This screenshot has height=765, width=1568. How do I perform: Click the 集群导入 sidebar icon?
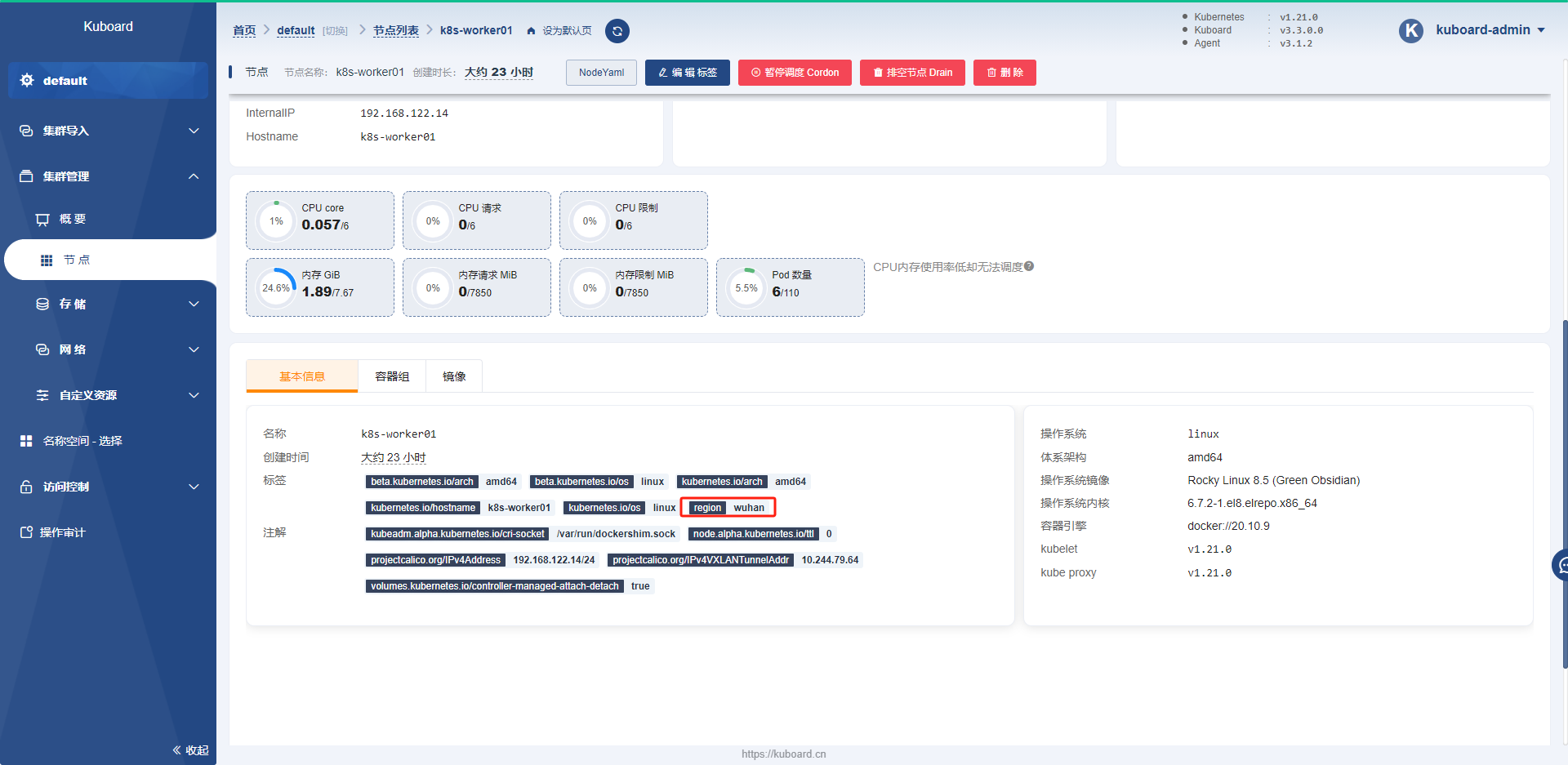26,131
